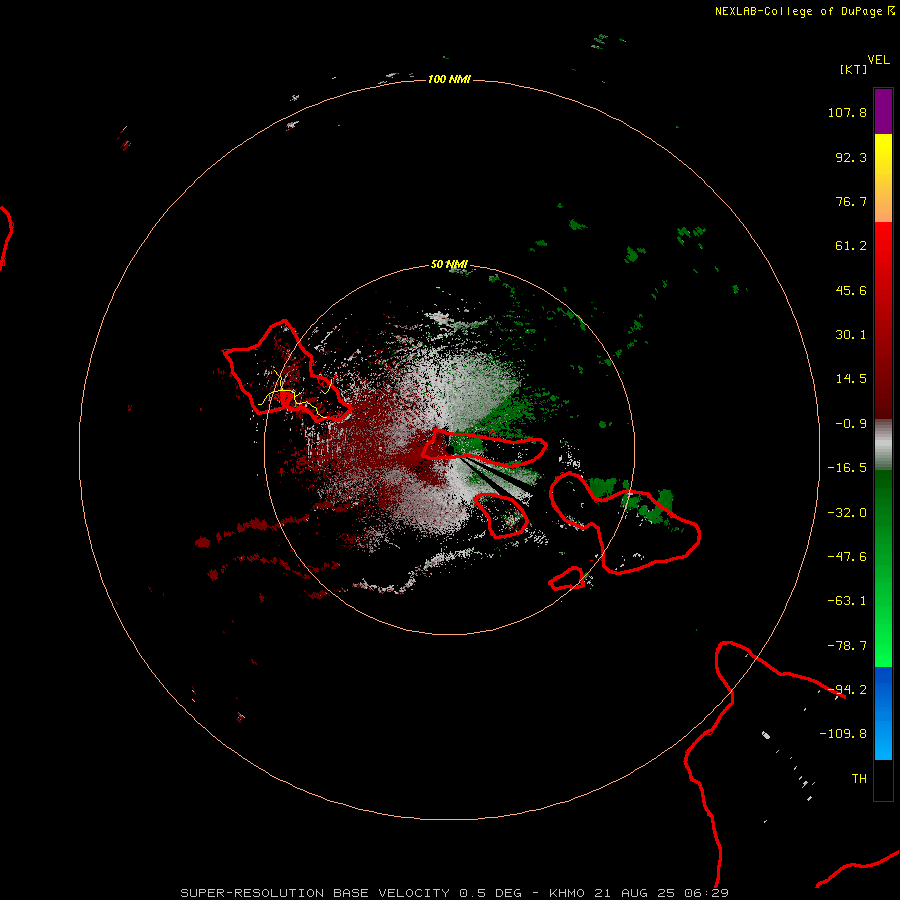The image size is (900, 900).
Task: Click the radar title caption at bottom
Action: (455, 893)
